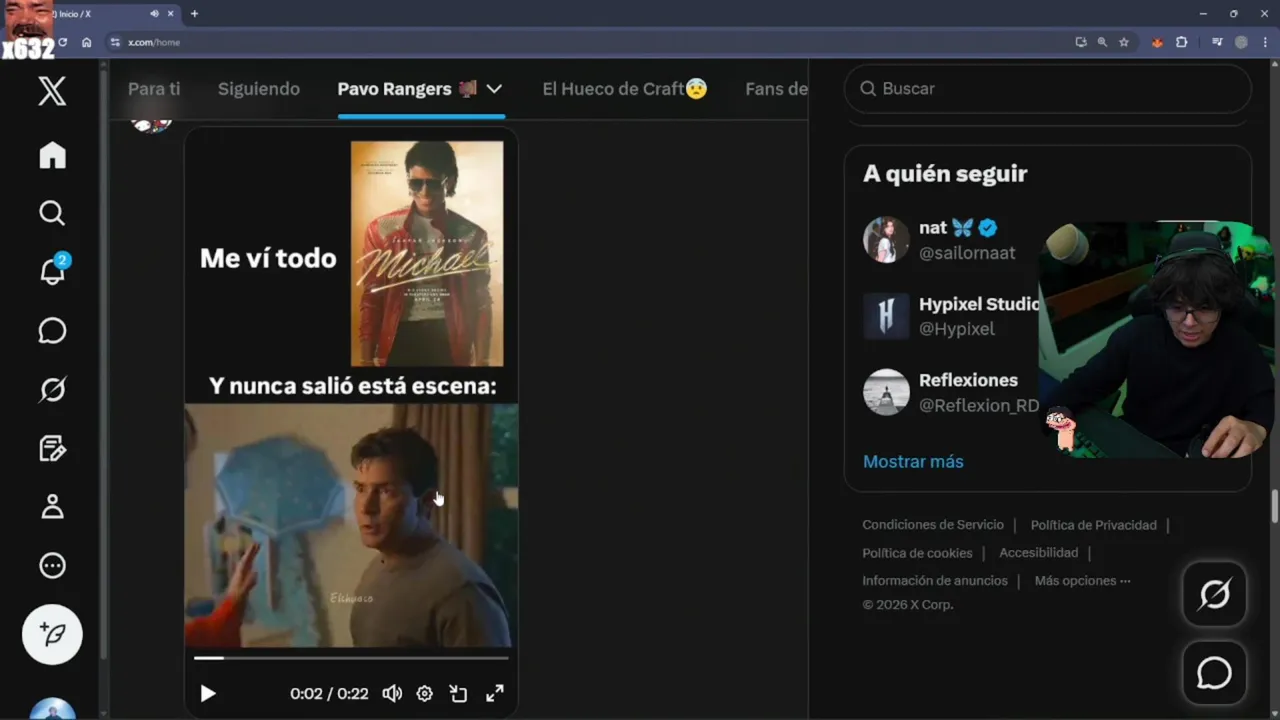Image resolution: width=1280 pixels, height=720 pixels.
Task: Open Condiciones de Servicio link
Action: point(933,525)
